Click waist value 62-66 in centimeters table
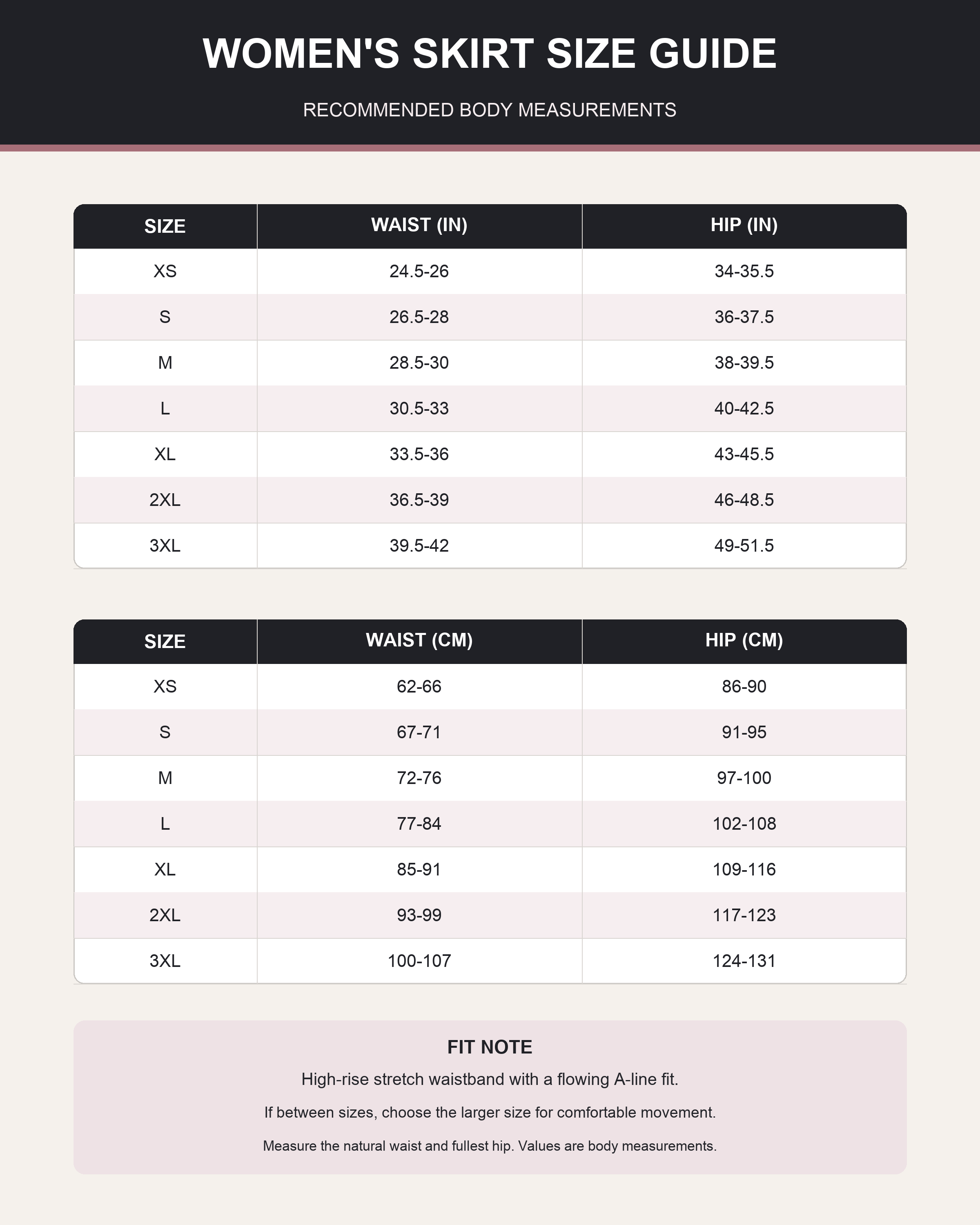This screenshot has height=1225, width=980. [419, 686]
